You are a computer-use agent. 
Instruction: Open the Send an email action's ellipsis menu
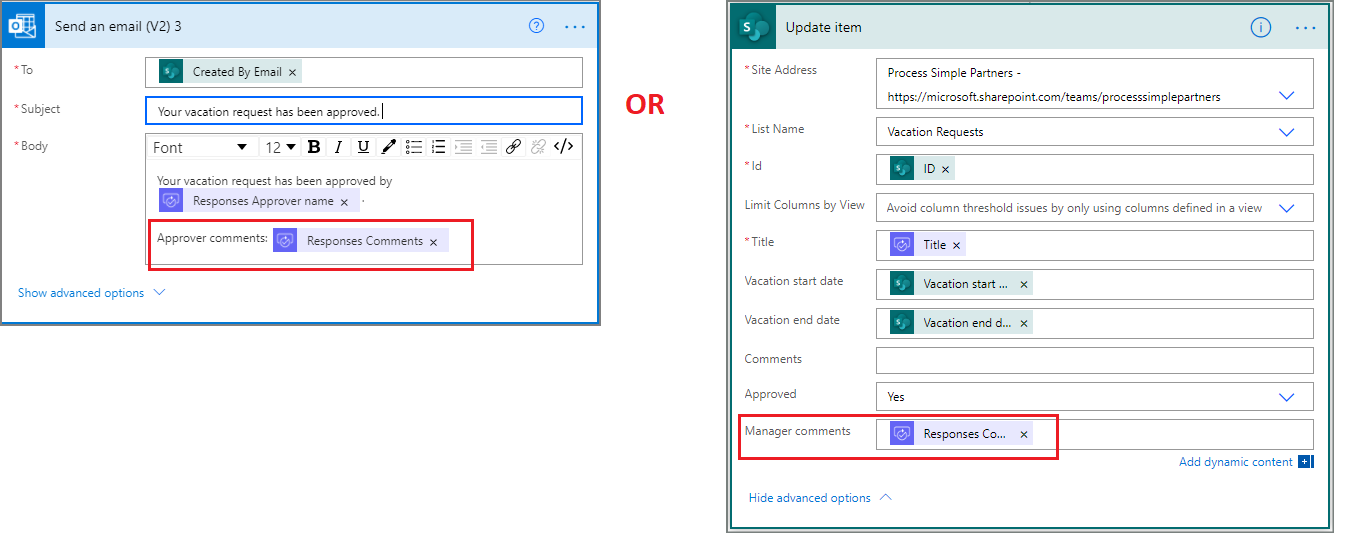point(575,27)
